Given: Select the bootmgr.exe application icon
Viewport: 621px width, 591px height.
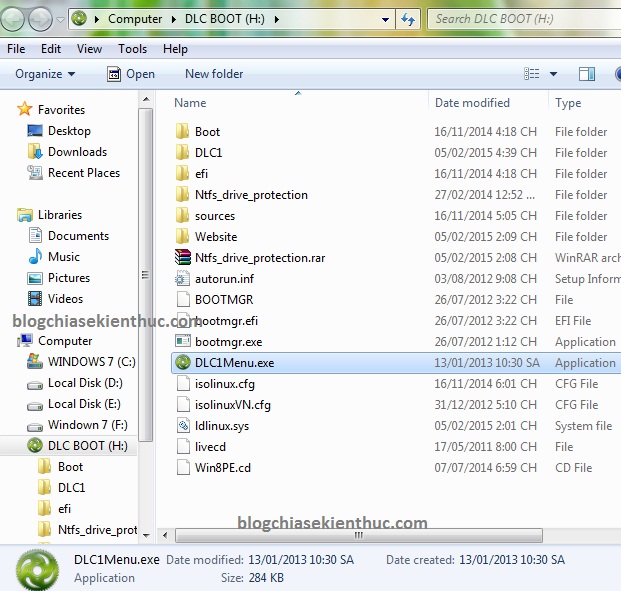Looking at the screenshot, I should click(x=183, y=341).
